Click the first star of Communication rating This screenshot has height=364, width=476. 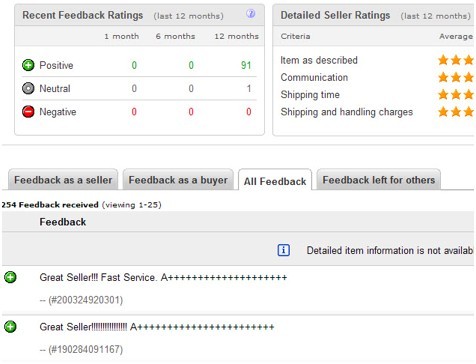click(443, 77)
